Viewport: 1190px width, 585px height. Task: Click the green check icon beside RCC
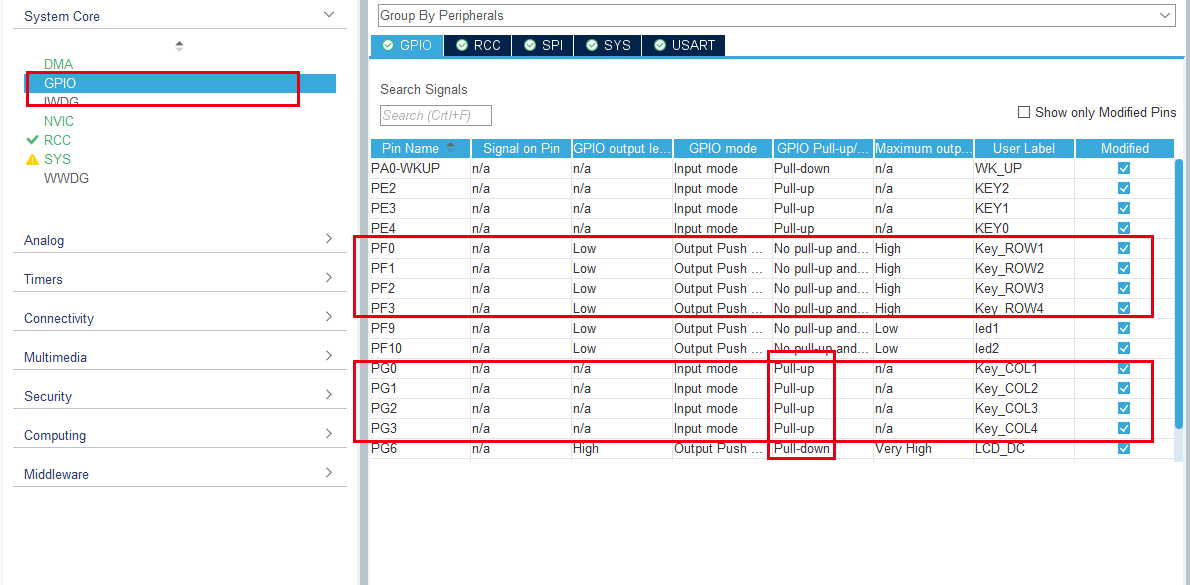[32, 140]
